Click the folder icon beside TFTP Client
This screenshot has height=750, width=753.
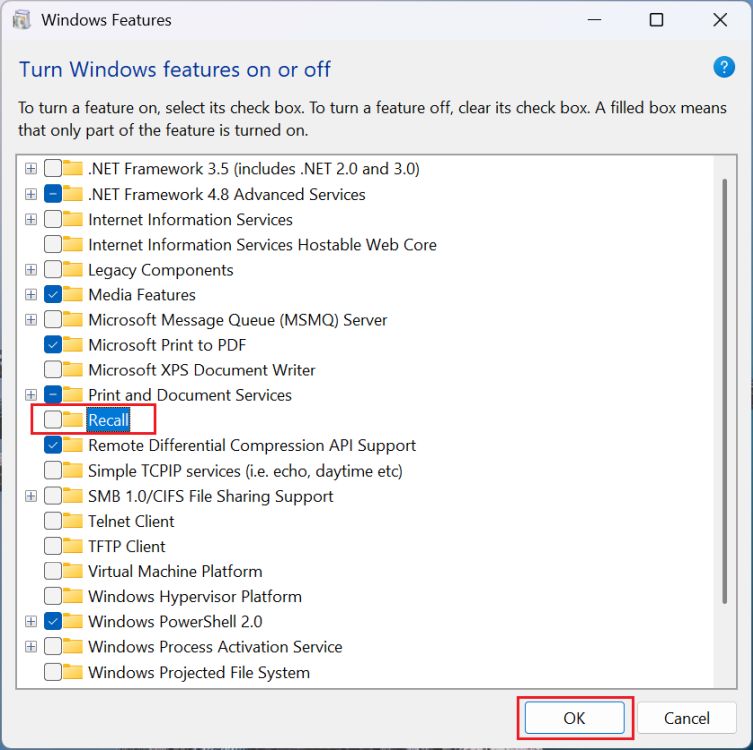point(73,545)
